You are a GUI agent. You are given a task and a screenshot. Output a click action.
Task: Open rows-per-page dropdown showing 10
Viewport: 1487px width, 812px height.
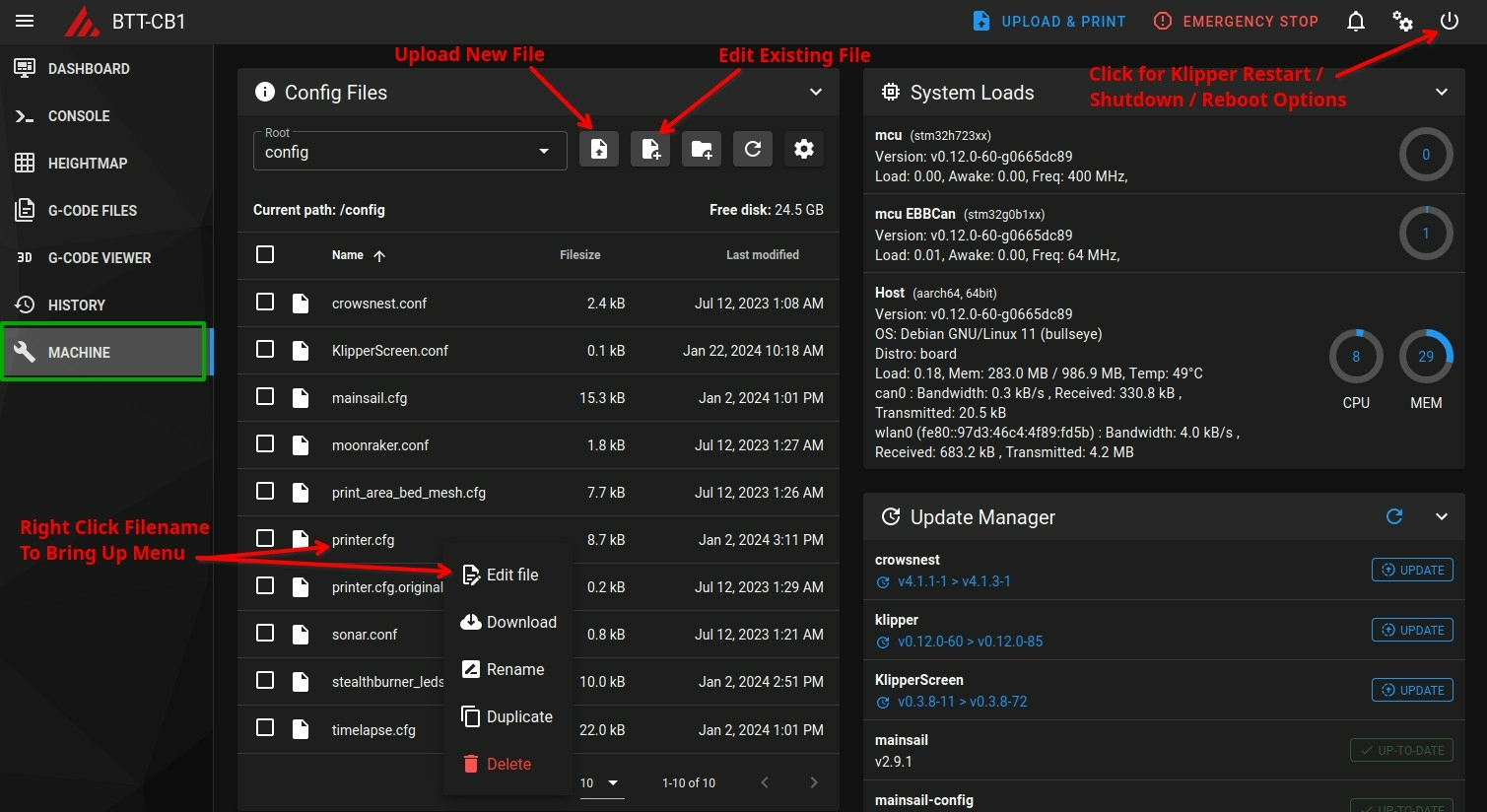(602, 782)
